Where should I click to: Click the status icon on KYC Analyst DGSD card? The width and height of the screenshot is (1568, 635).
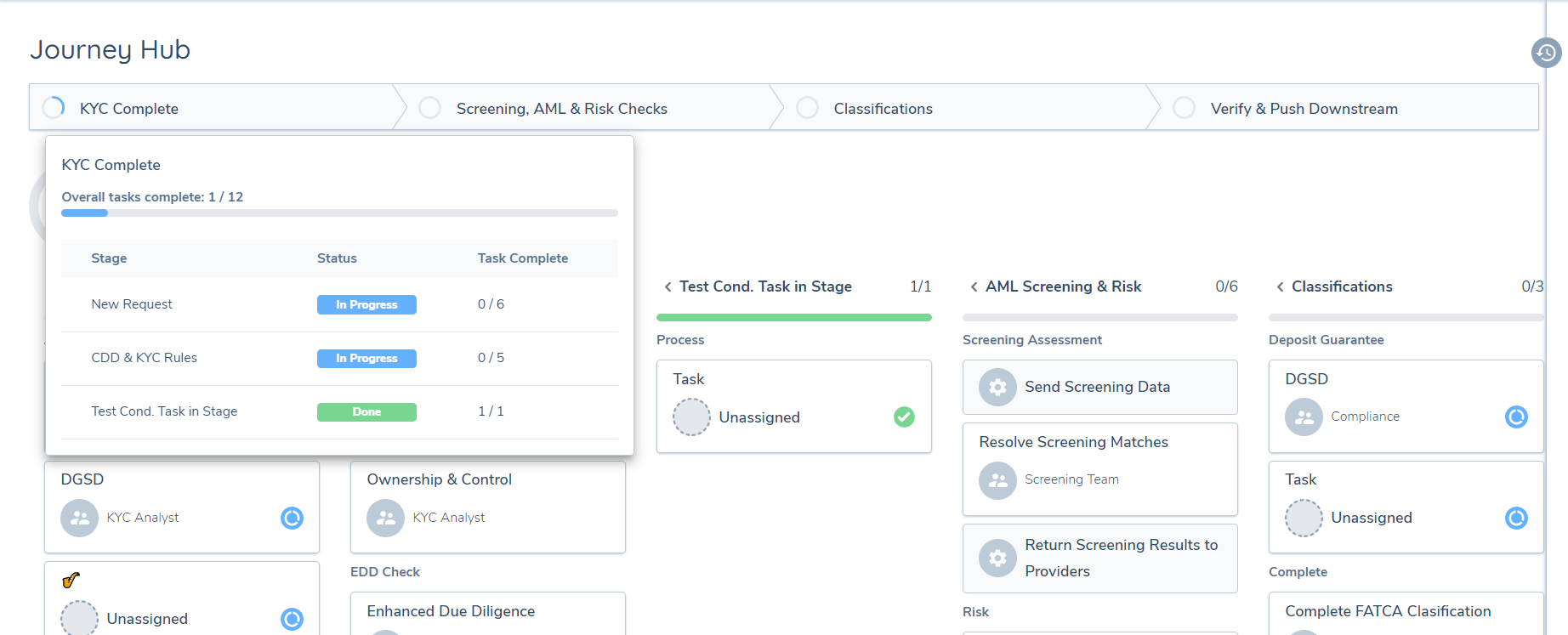pos(292,518)
